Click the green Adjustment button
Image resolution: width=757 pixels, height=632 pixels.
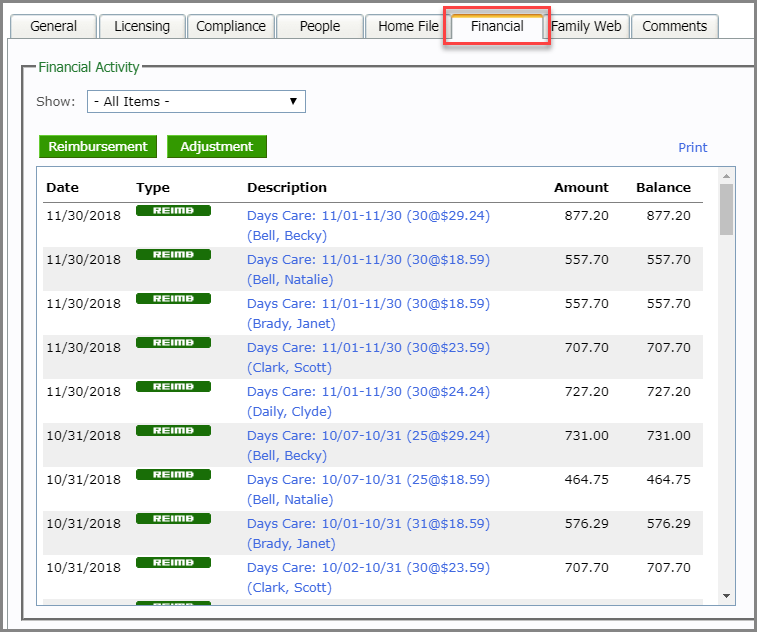pyautogui.click(x=217, y=146)
